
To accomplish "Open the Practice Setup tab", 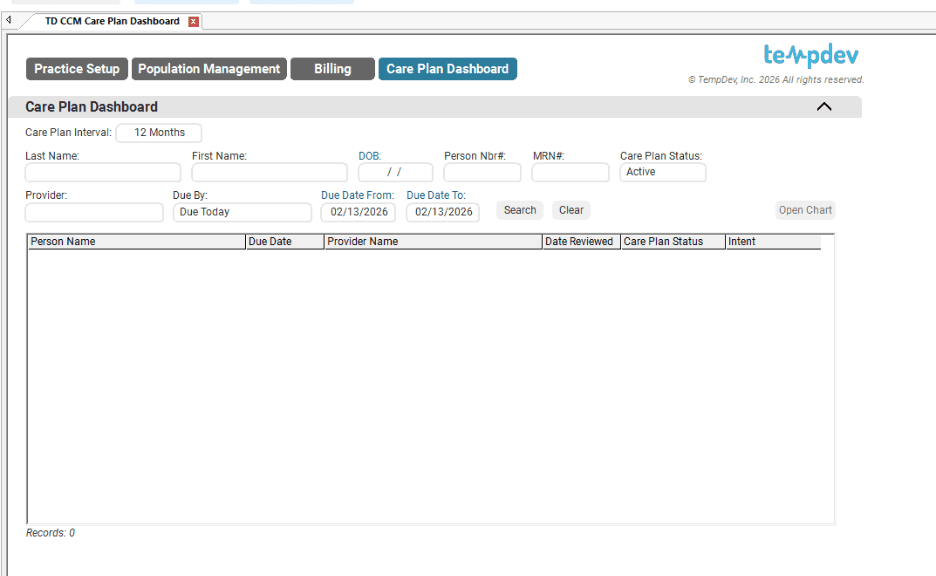I will [x=77, y=69].
